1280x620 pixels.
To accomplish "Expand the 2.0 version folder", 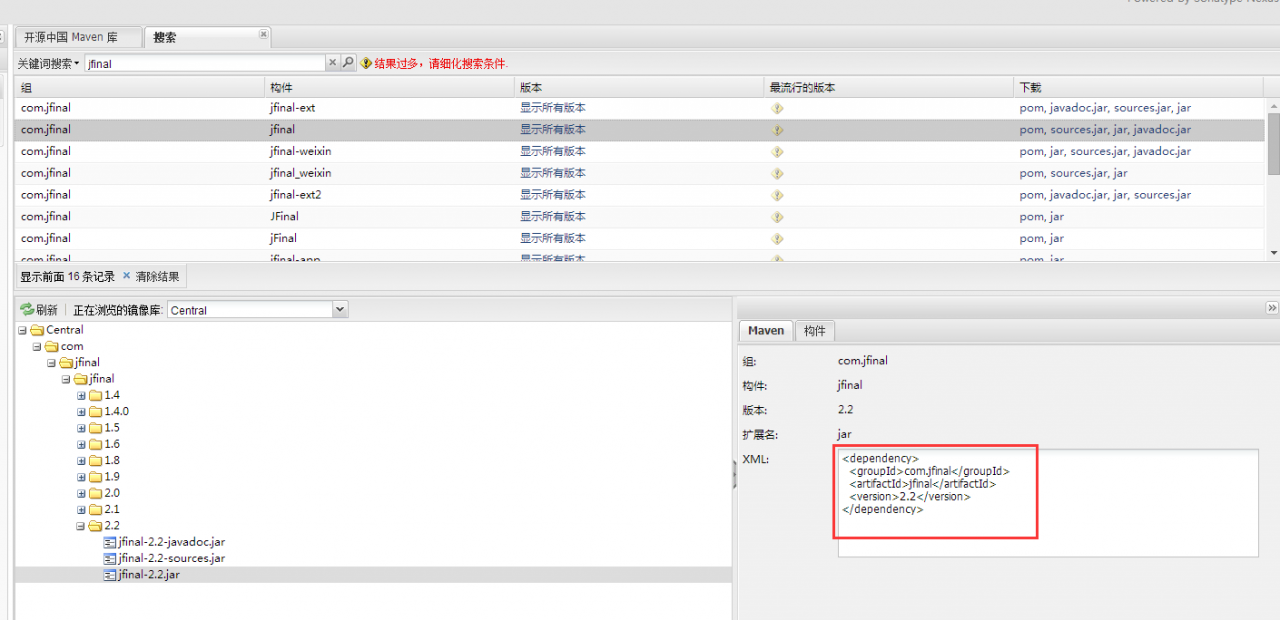I will point(82,494).
